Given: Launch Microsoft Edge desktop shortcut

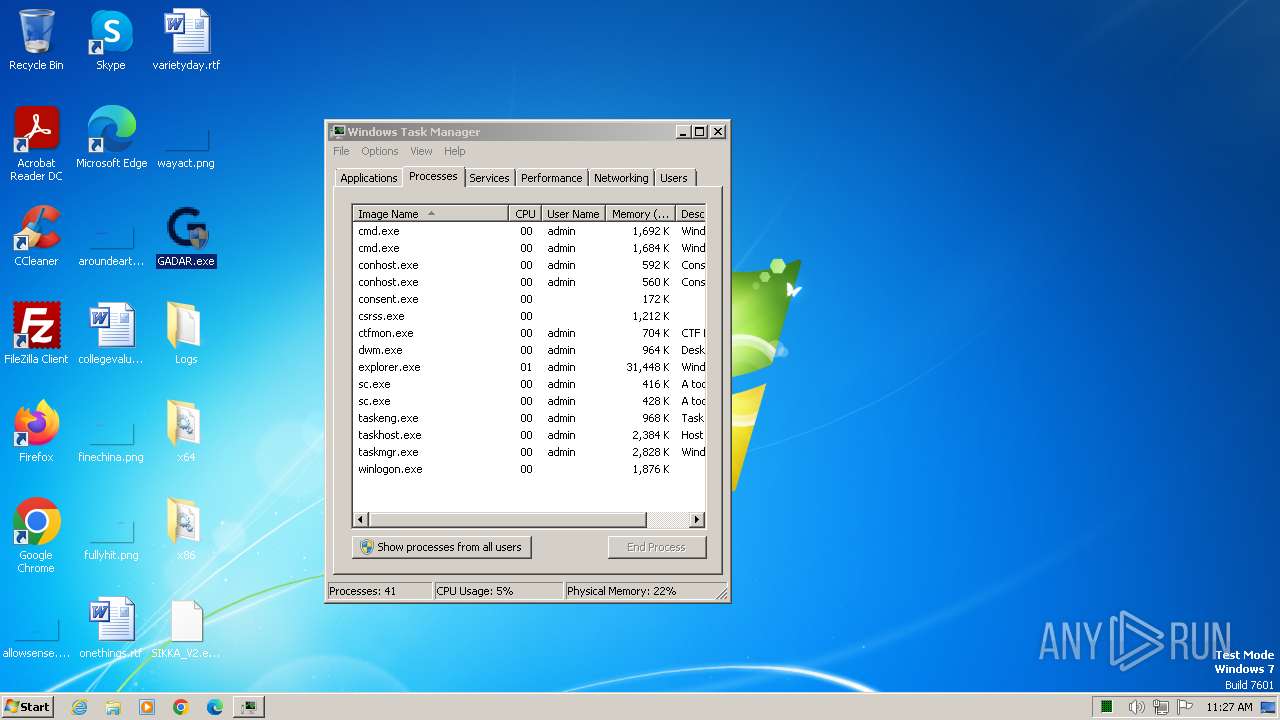Looking at the screenshot, I should click(111, 138).
